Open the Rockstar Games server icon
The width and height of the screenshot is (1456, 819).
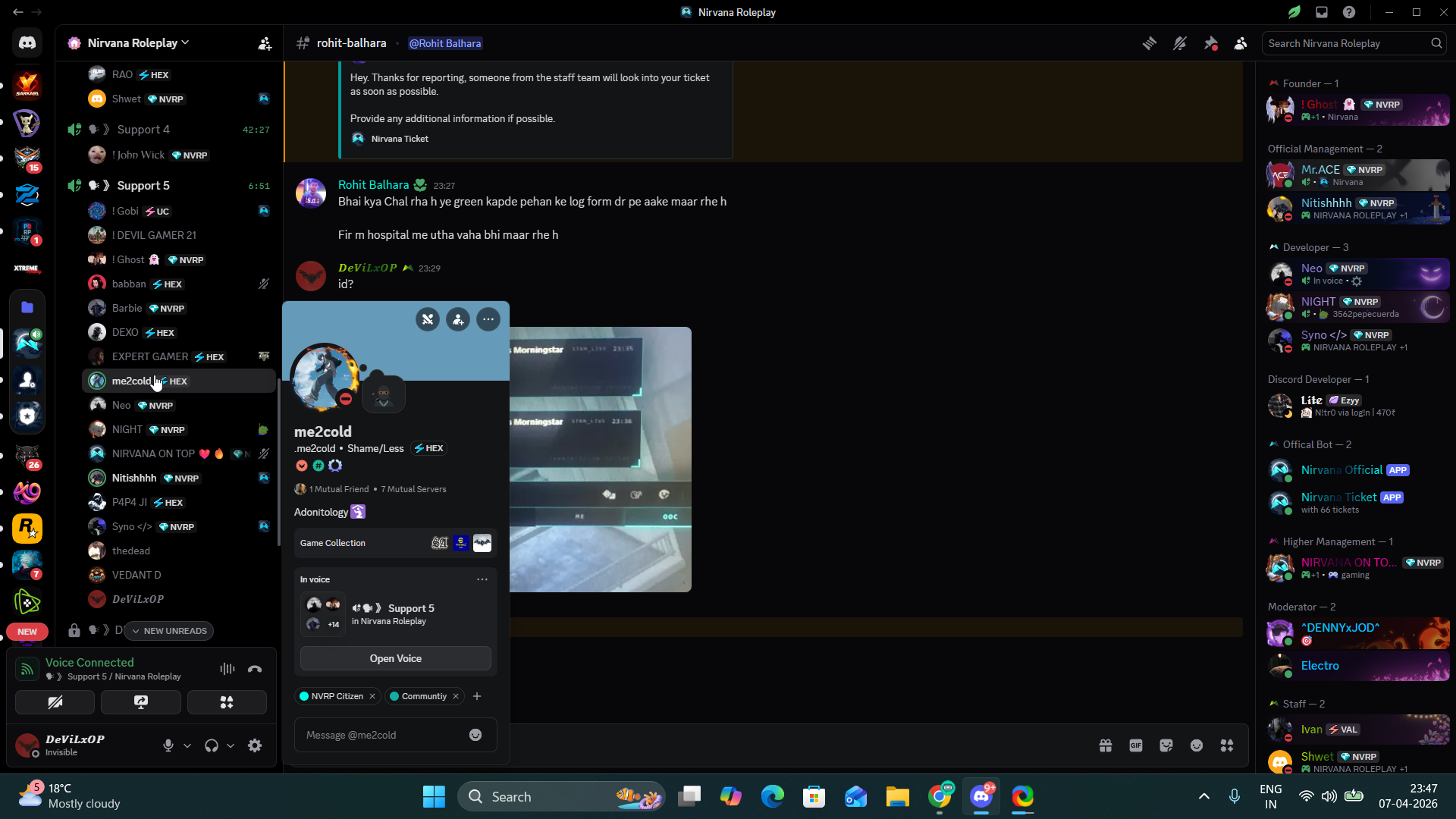pos(27,529)
